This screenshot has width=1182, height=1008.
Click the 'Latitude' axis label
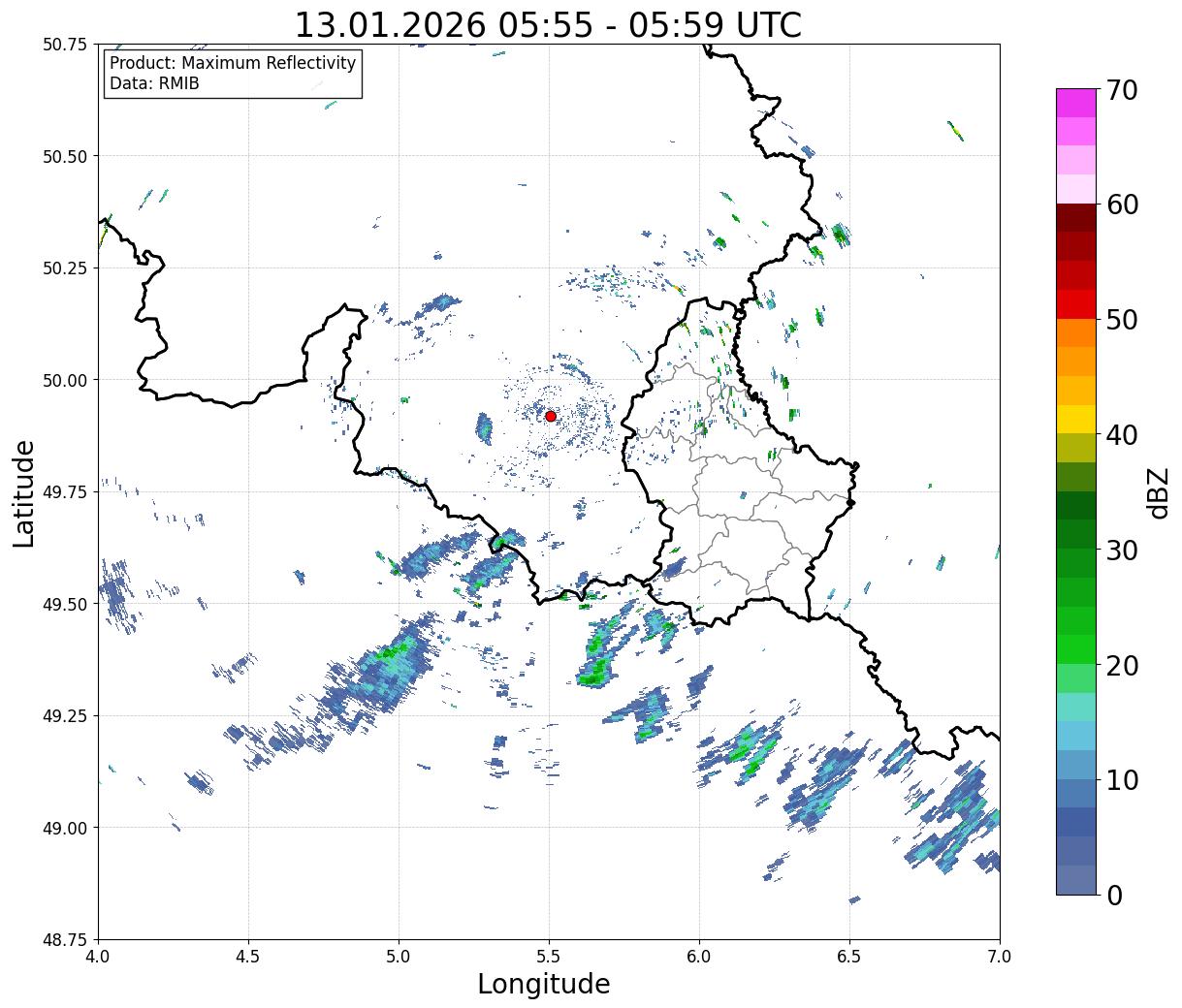(24, 493)
